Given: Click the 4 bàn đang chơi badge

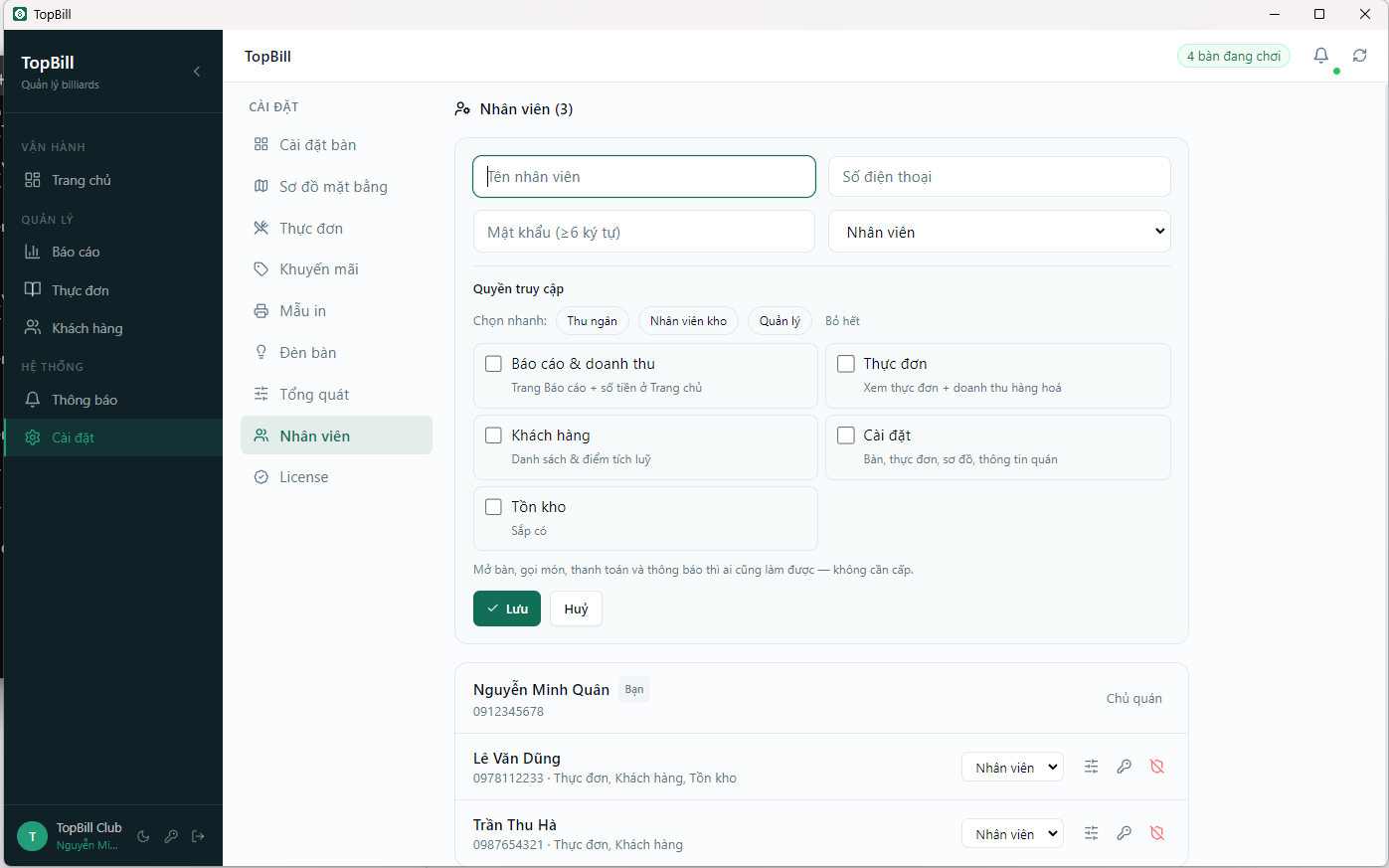Looking at the screenshot, I should 1233,57.
